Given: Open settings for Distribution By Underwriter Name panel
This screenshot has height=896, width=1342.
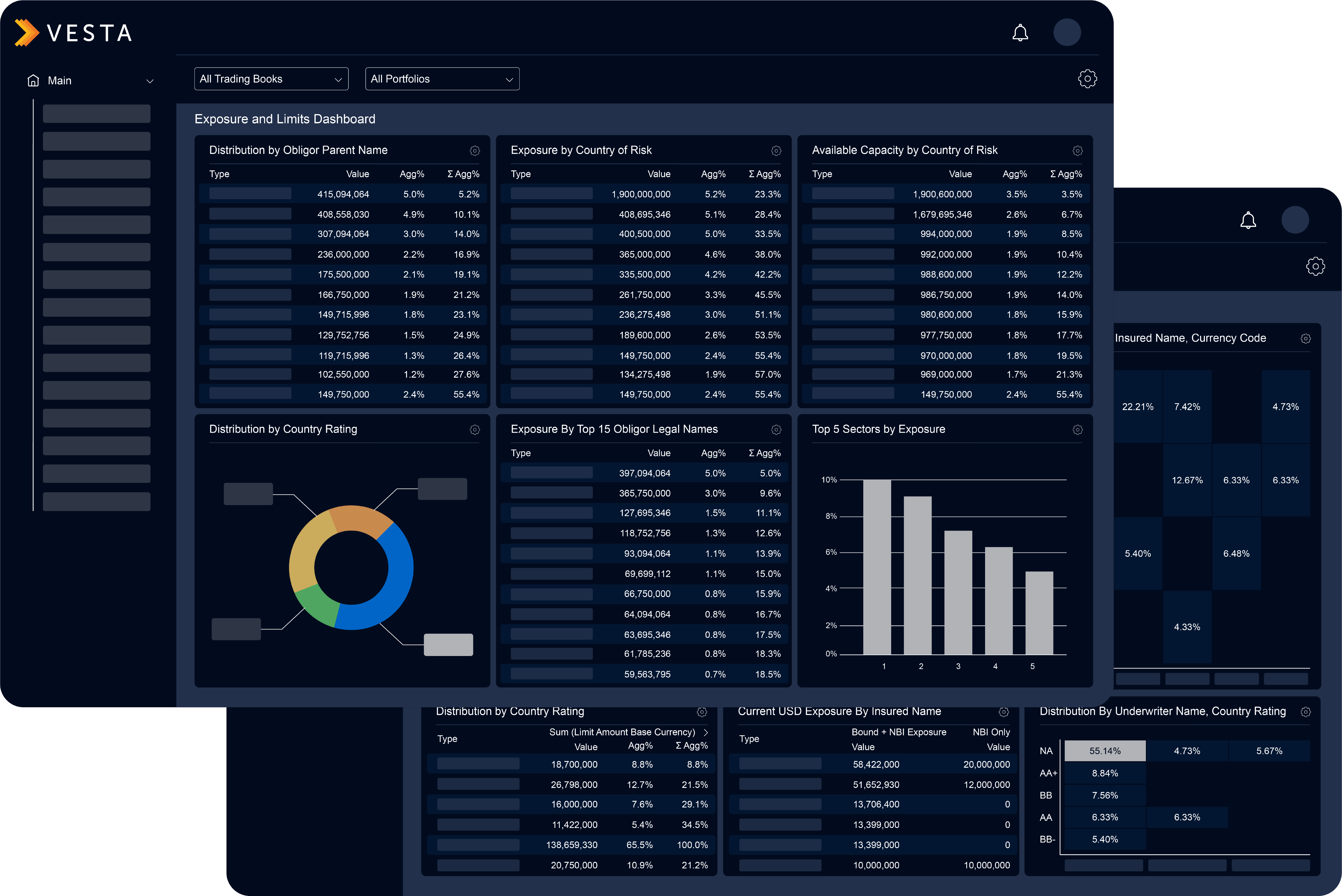Looking at the screenshot, I should [x=1305, y=712].
